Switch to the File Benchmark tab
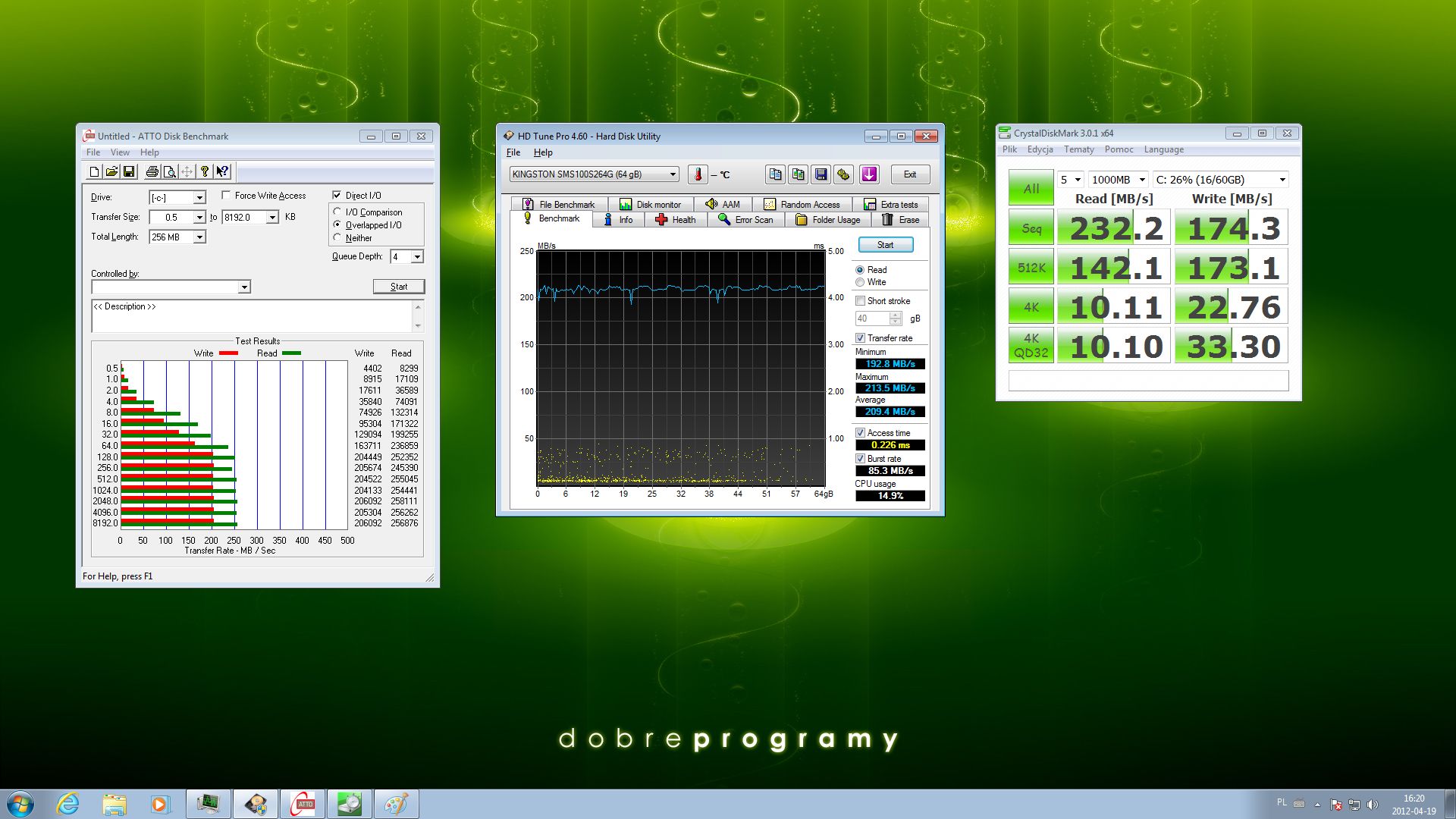This screenshot has width=1456, height=819. (560, 205)
